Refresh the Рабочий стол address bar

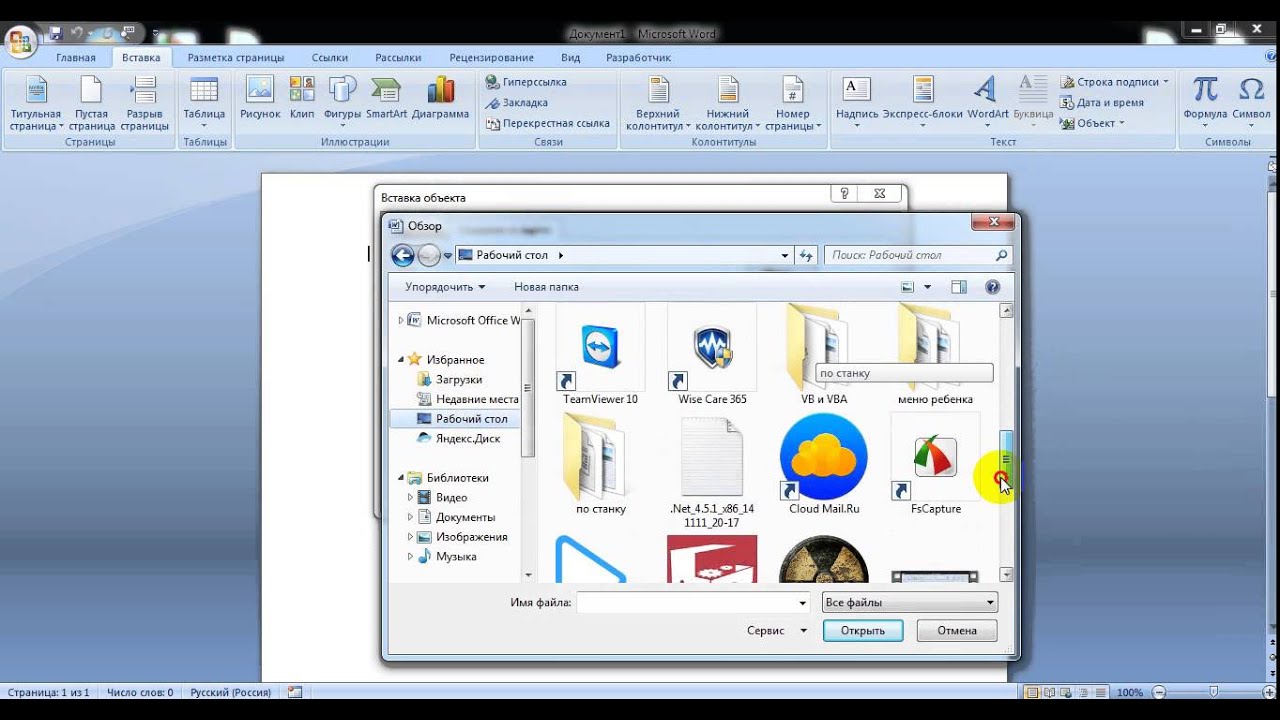pyautogui.click(x=807, y=255)
